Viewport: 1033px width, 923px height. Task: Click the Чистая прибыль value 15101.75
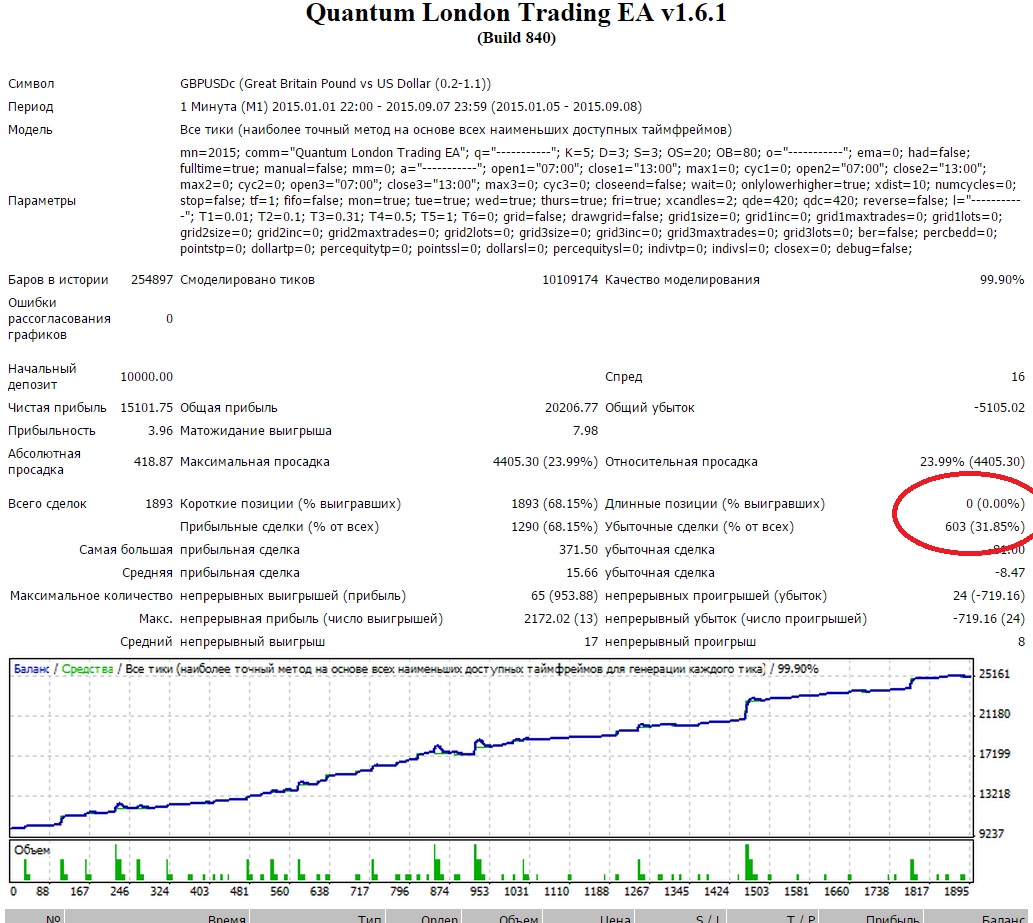click(x=146, y=408)
